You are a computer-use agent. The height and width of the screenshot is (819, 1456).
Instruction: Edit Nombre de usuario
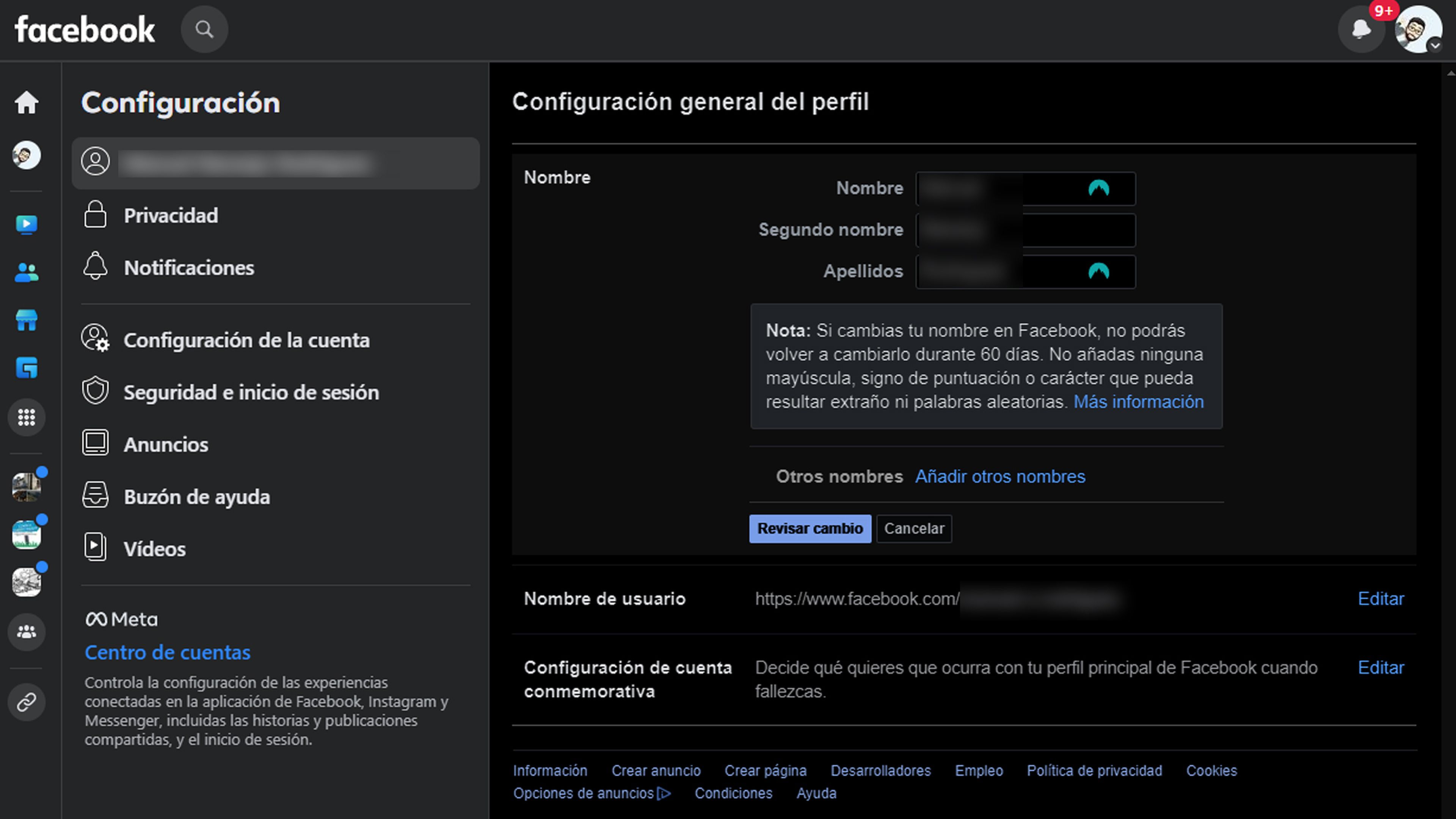[1381, 599]
